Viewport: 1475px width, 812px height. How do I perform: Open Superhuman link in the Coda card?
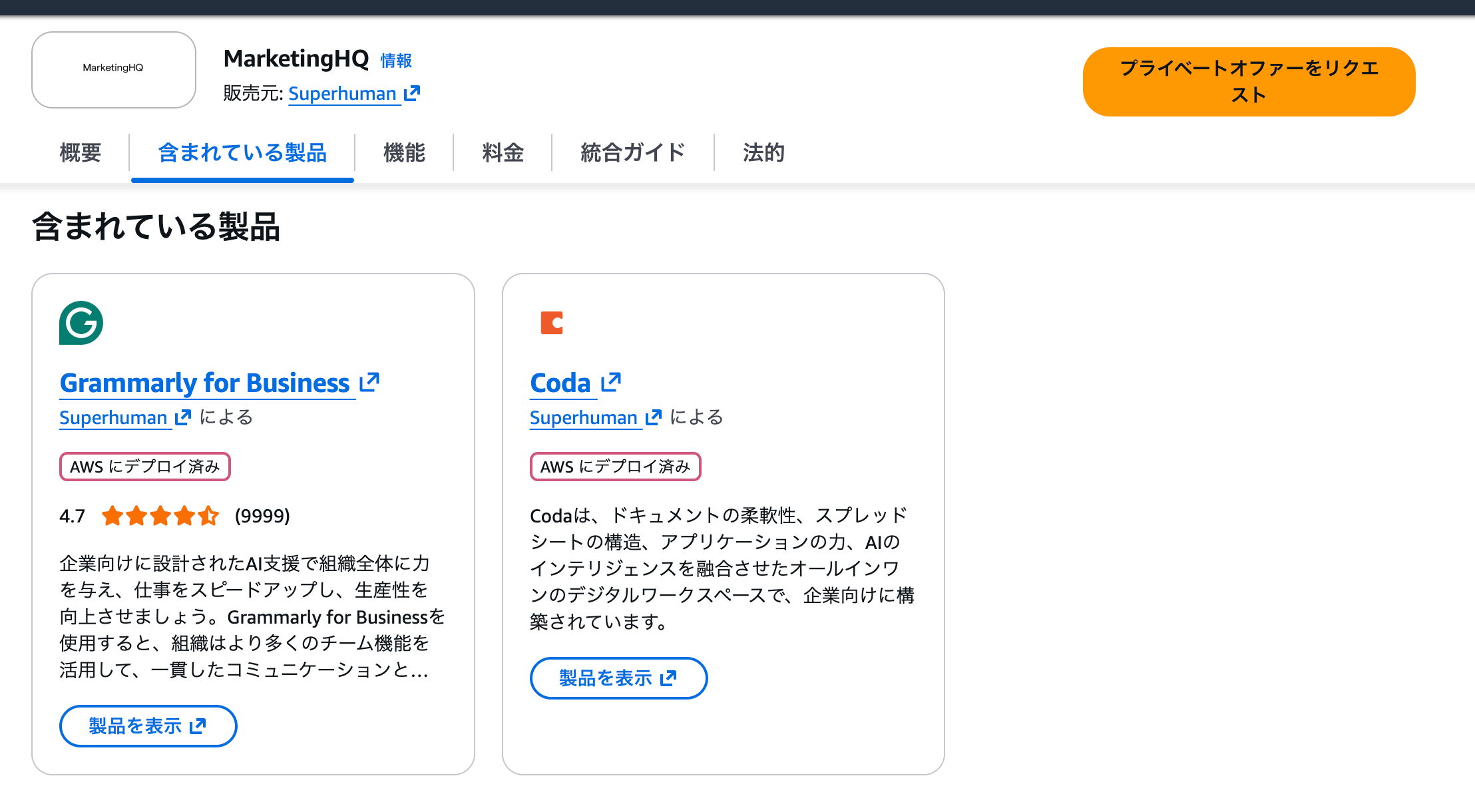[584, 417]
